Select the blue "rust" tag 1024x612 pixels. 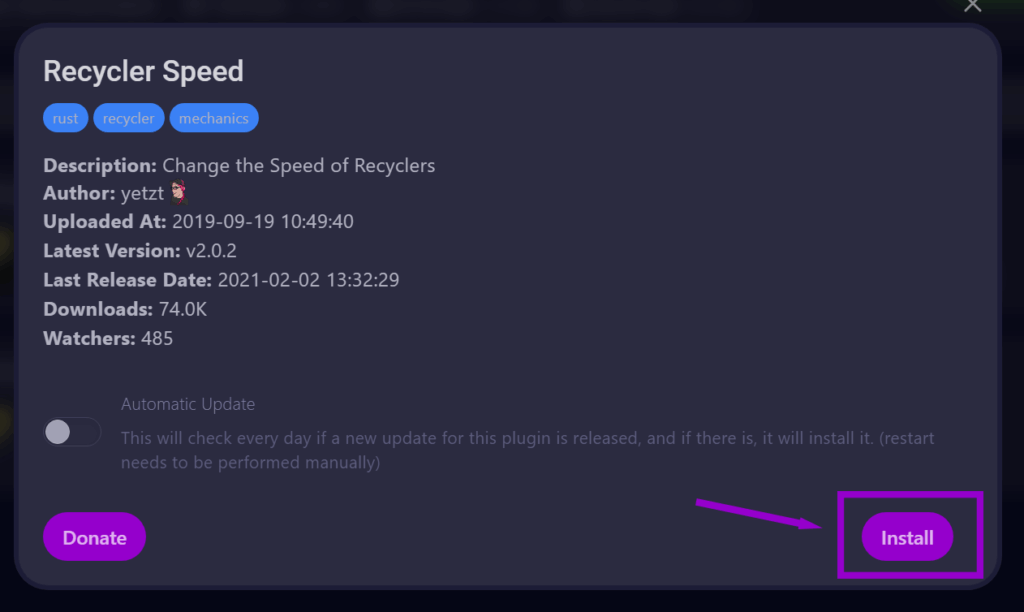point(66,118)
